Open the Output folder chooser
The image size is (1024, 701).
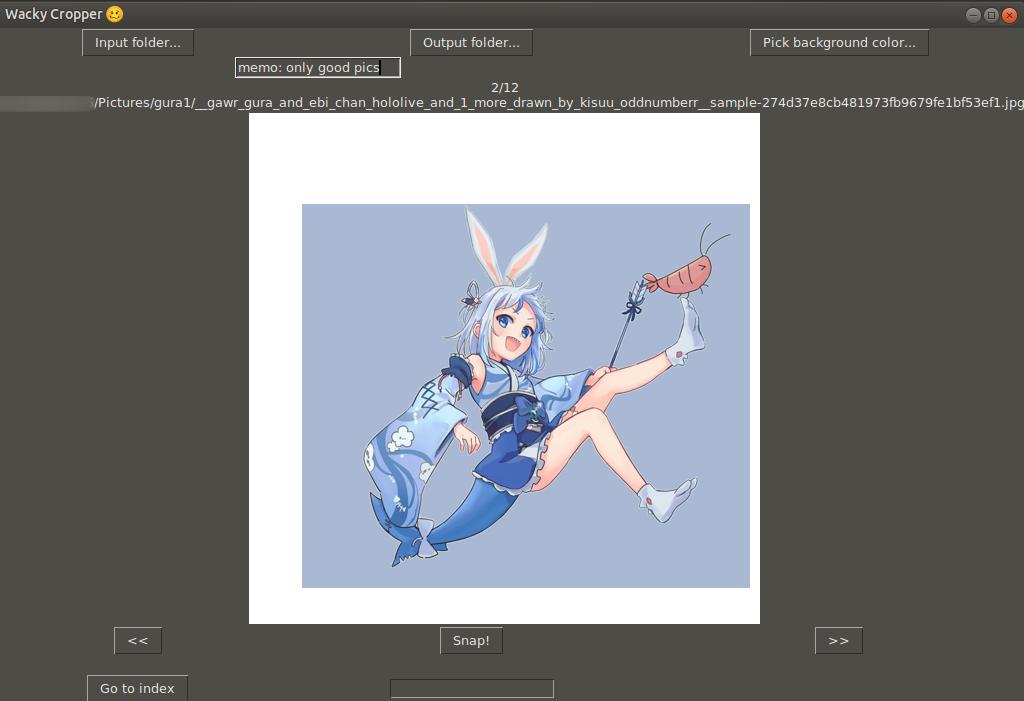(471, 42)
